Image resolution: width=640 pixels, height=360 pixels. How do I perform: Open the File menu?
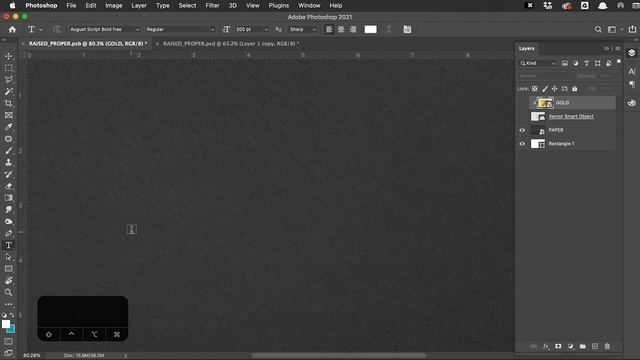pos(71,5)
